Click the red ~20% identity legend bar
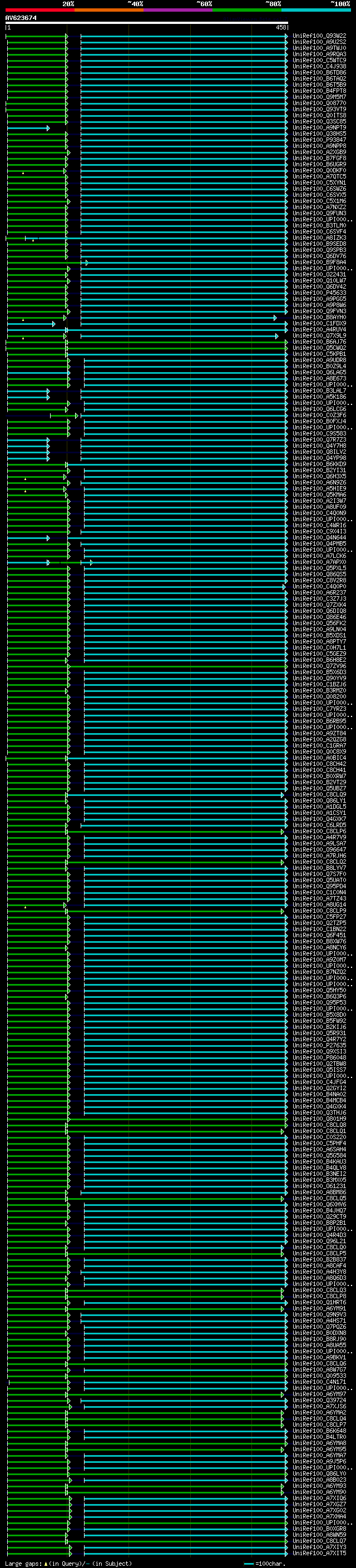Image resolution: width=356 pixels, height=1568 pixels. coord(39,10)
